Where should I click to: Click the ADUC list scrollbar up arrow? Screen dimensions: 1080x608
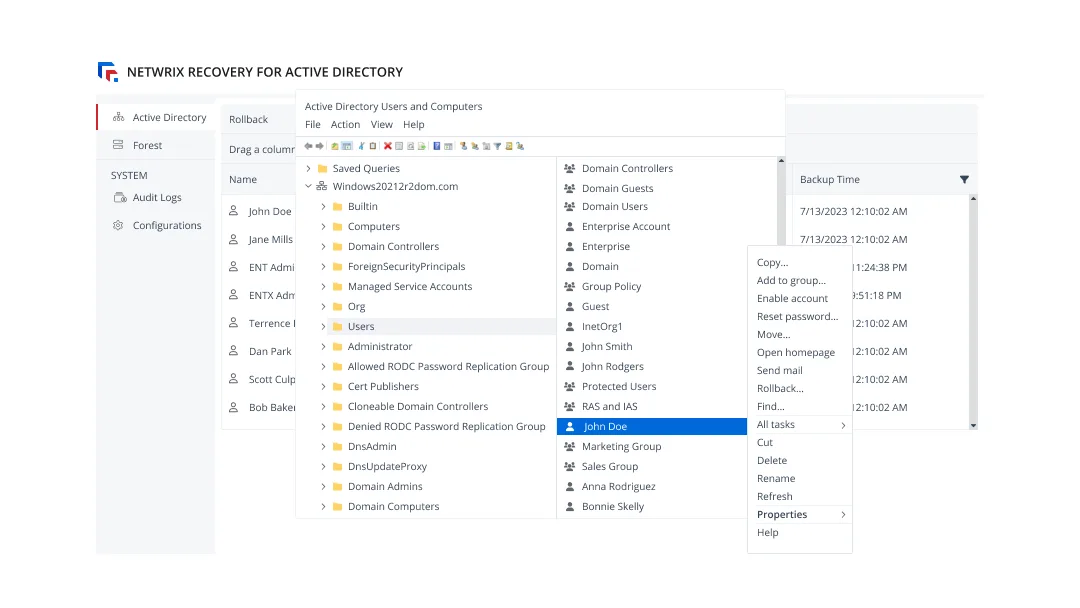coord(781,160)
